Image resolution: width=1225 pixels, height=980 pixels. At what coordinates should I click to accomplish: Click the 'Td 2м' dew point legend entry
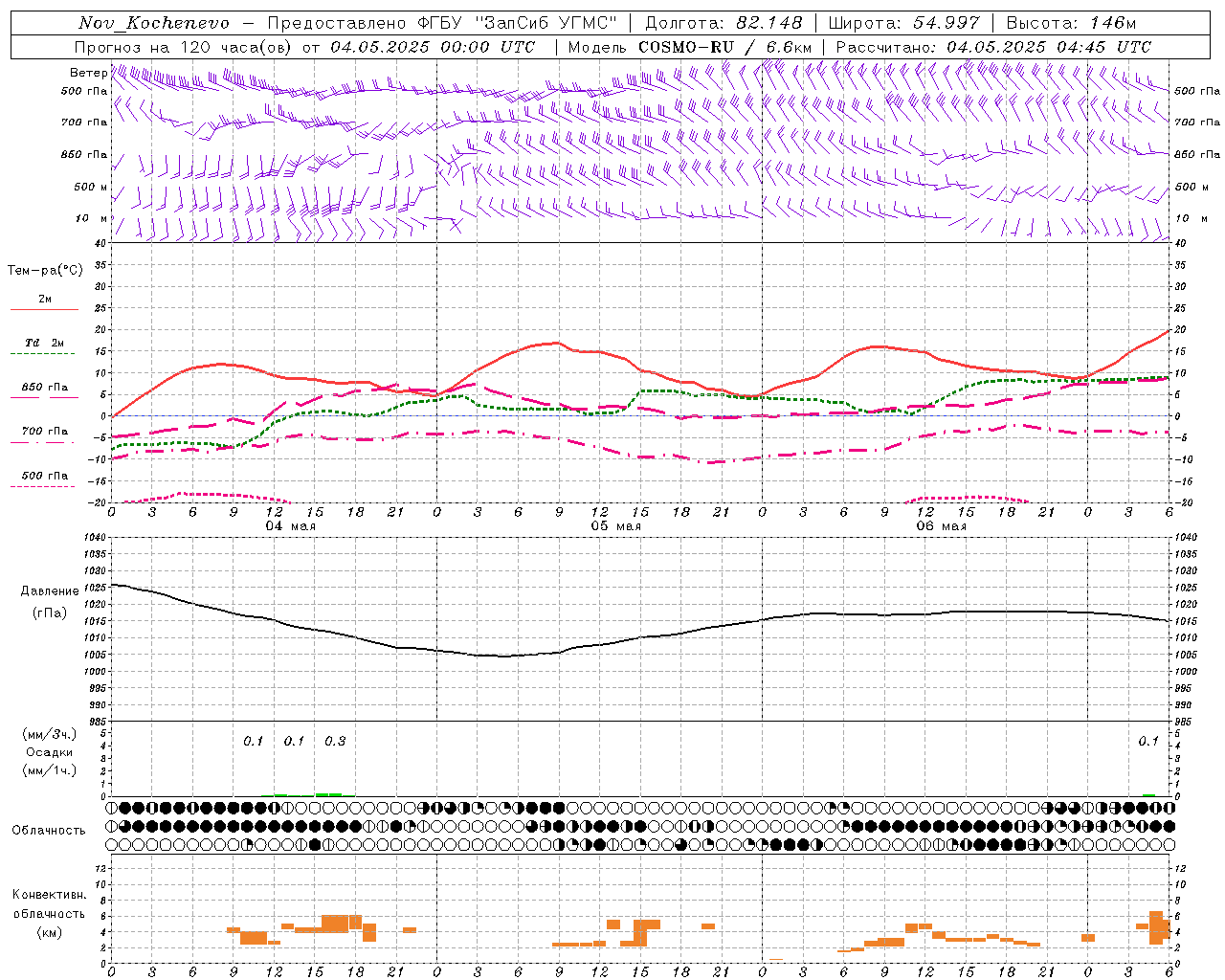pos(45,343)
